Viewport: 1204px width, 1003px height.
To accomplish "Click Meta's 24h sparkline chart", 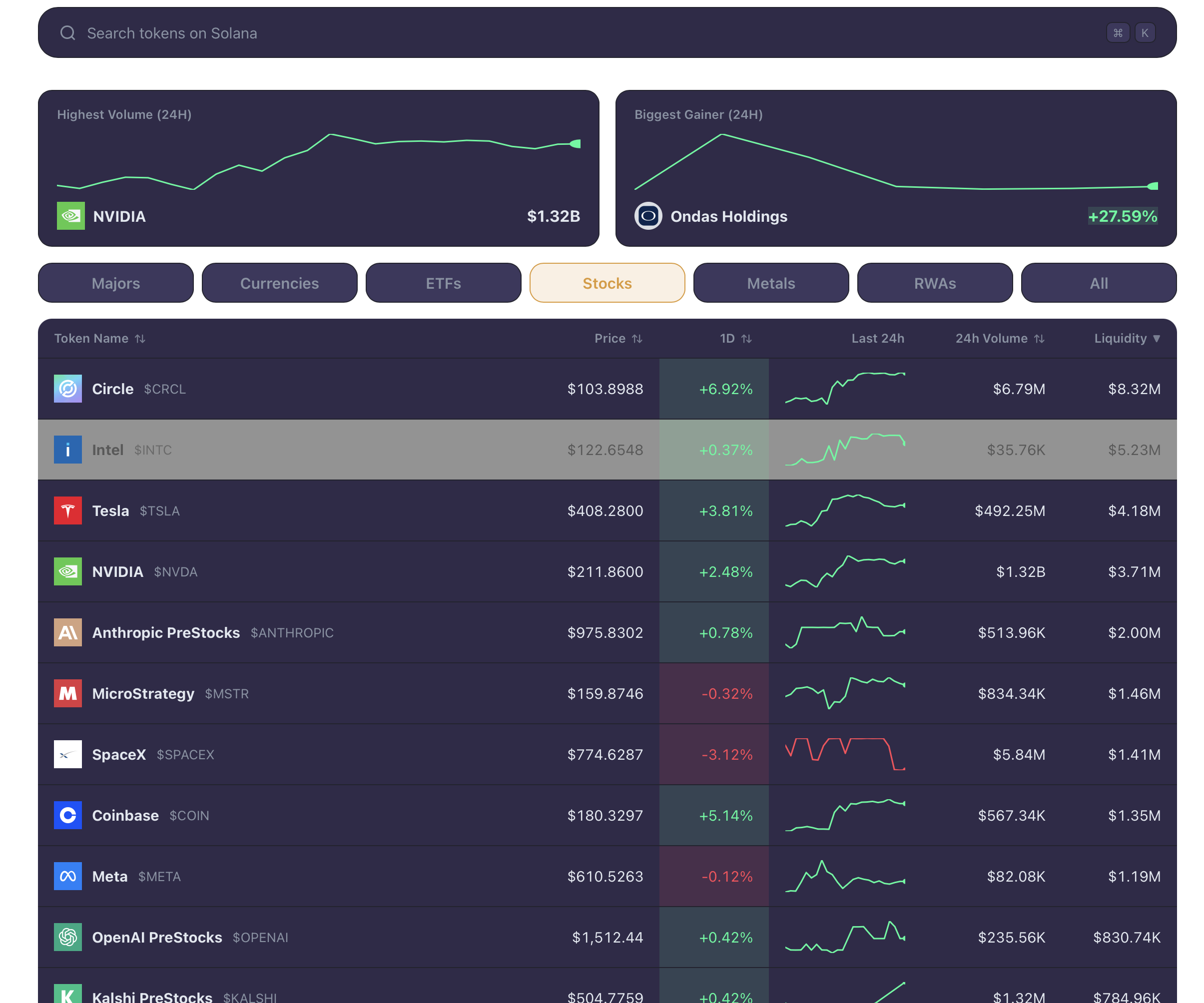I will [845, 876].
